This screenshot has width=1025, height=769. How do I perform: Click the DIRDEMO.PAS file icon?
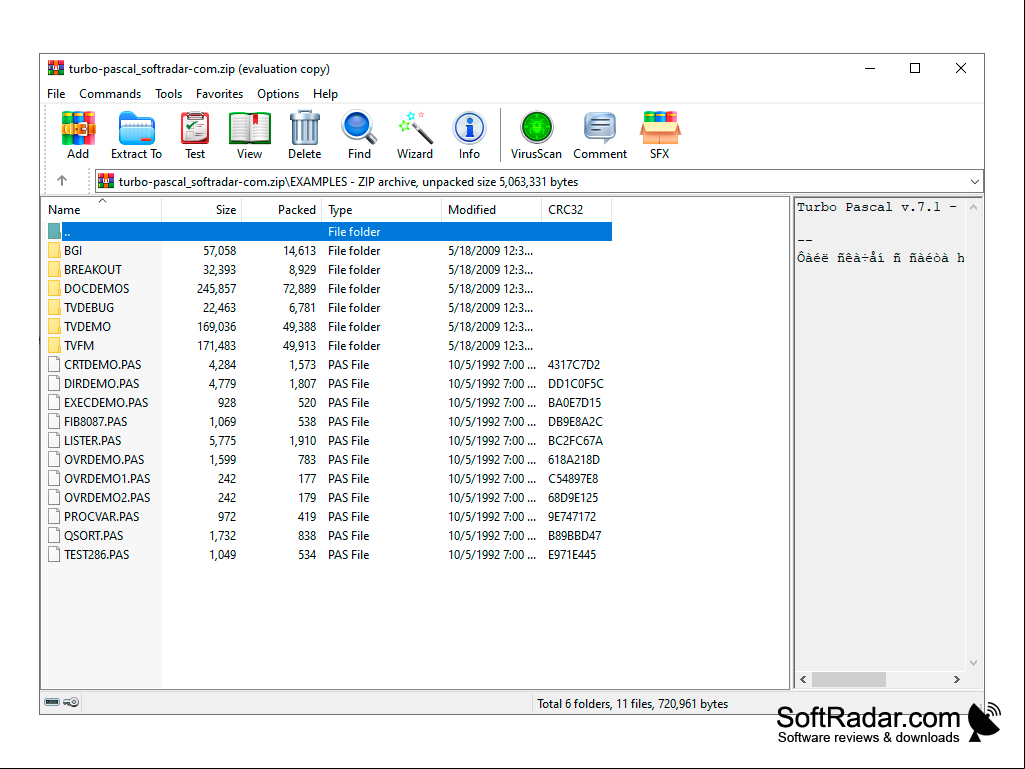point(54,383)
